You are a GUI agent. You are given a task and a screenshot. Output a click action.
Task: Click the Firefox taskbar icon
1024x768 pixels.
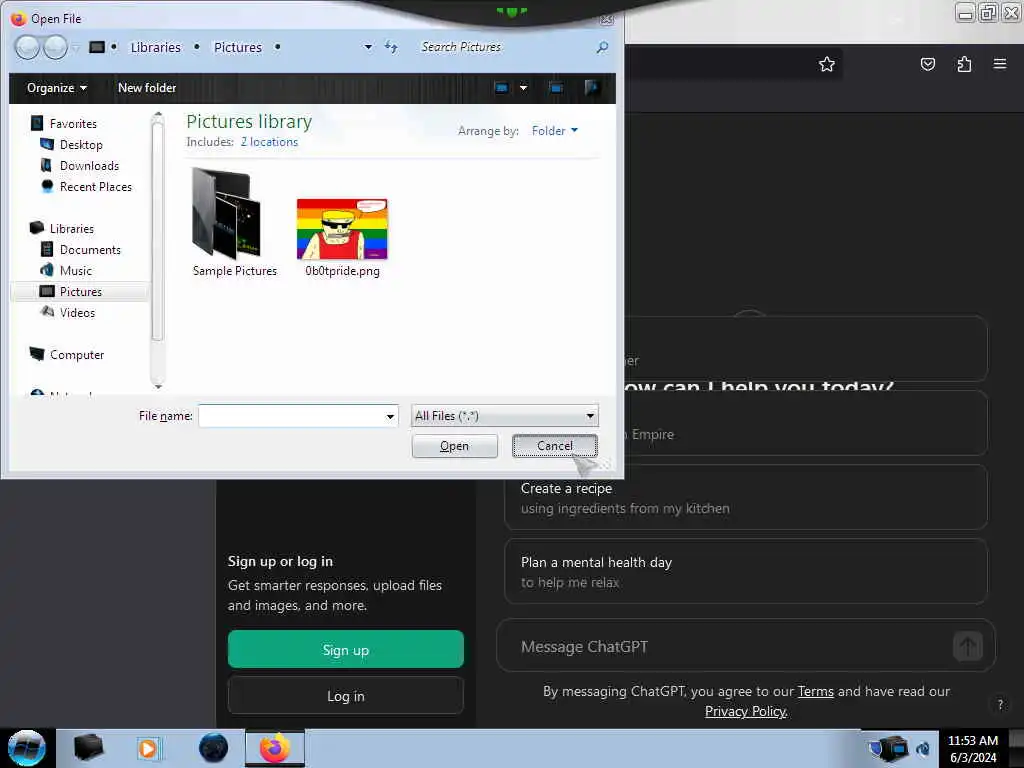[x=275, y=748]
